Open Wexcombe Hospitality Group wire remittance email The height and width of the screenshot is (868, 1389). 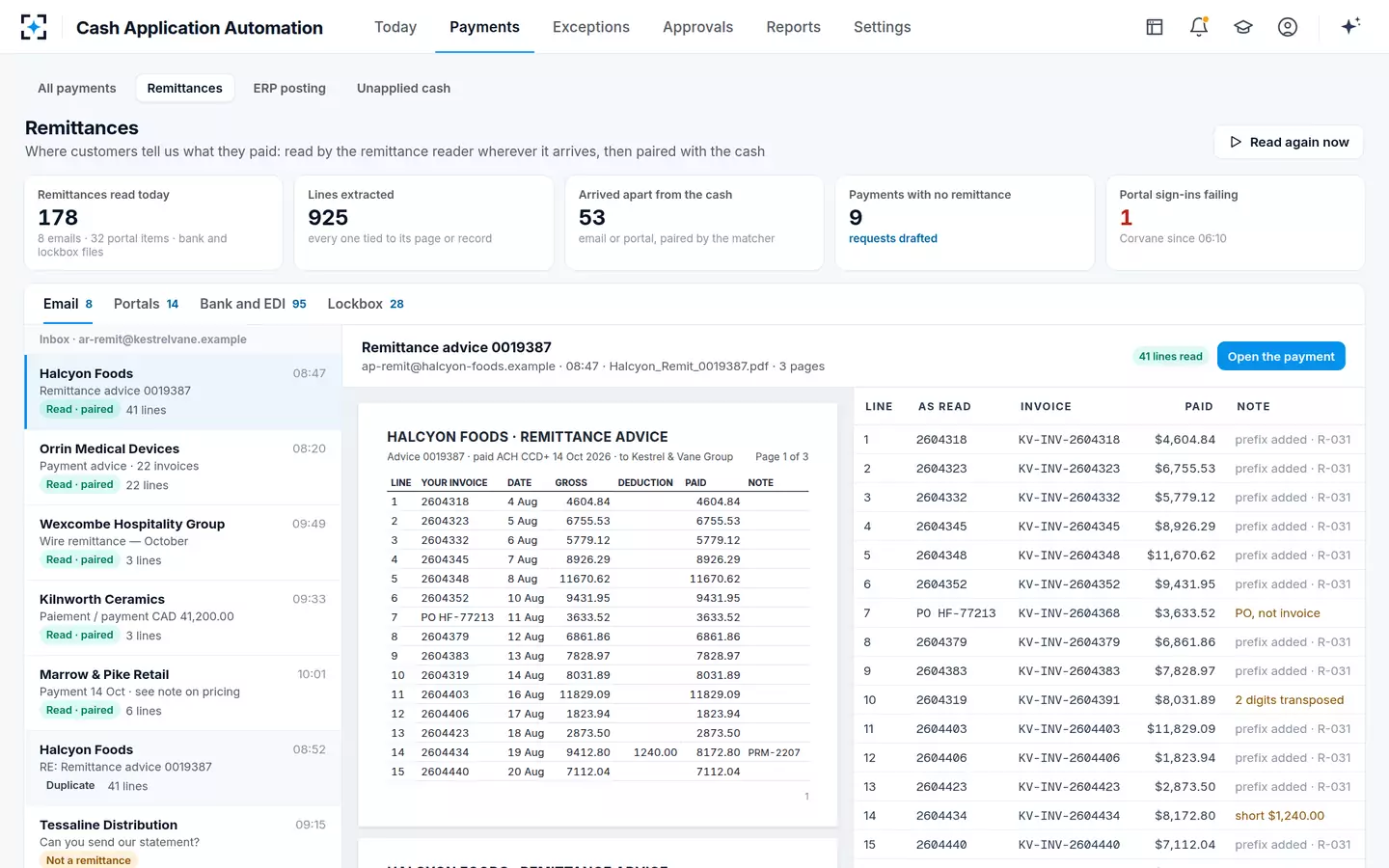point(183,542)
